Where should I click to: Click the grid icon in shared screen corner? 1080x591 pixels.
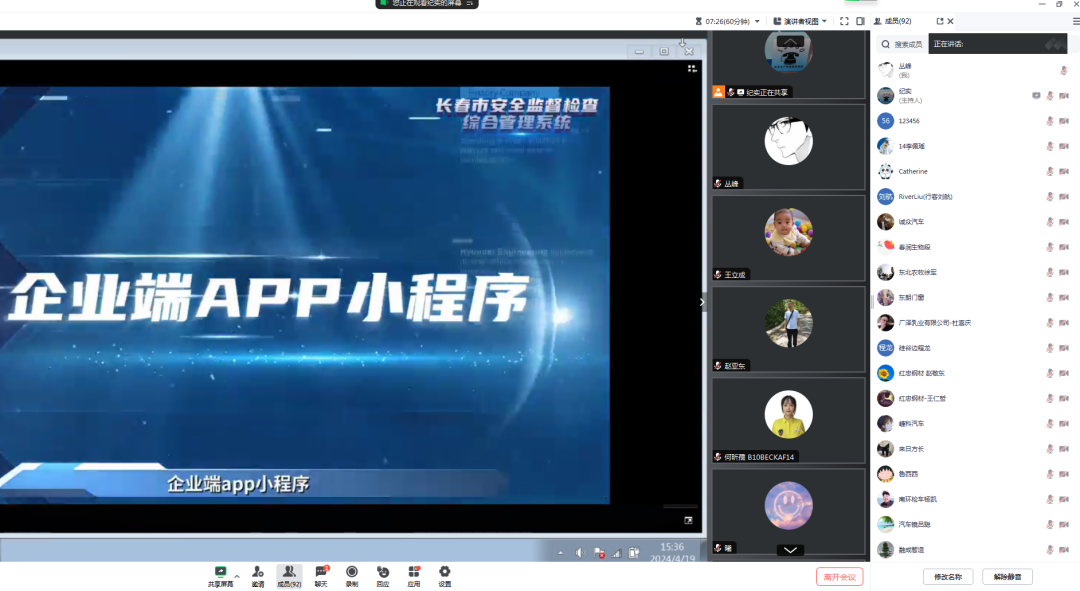[692, 68]
